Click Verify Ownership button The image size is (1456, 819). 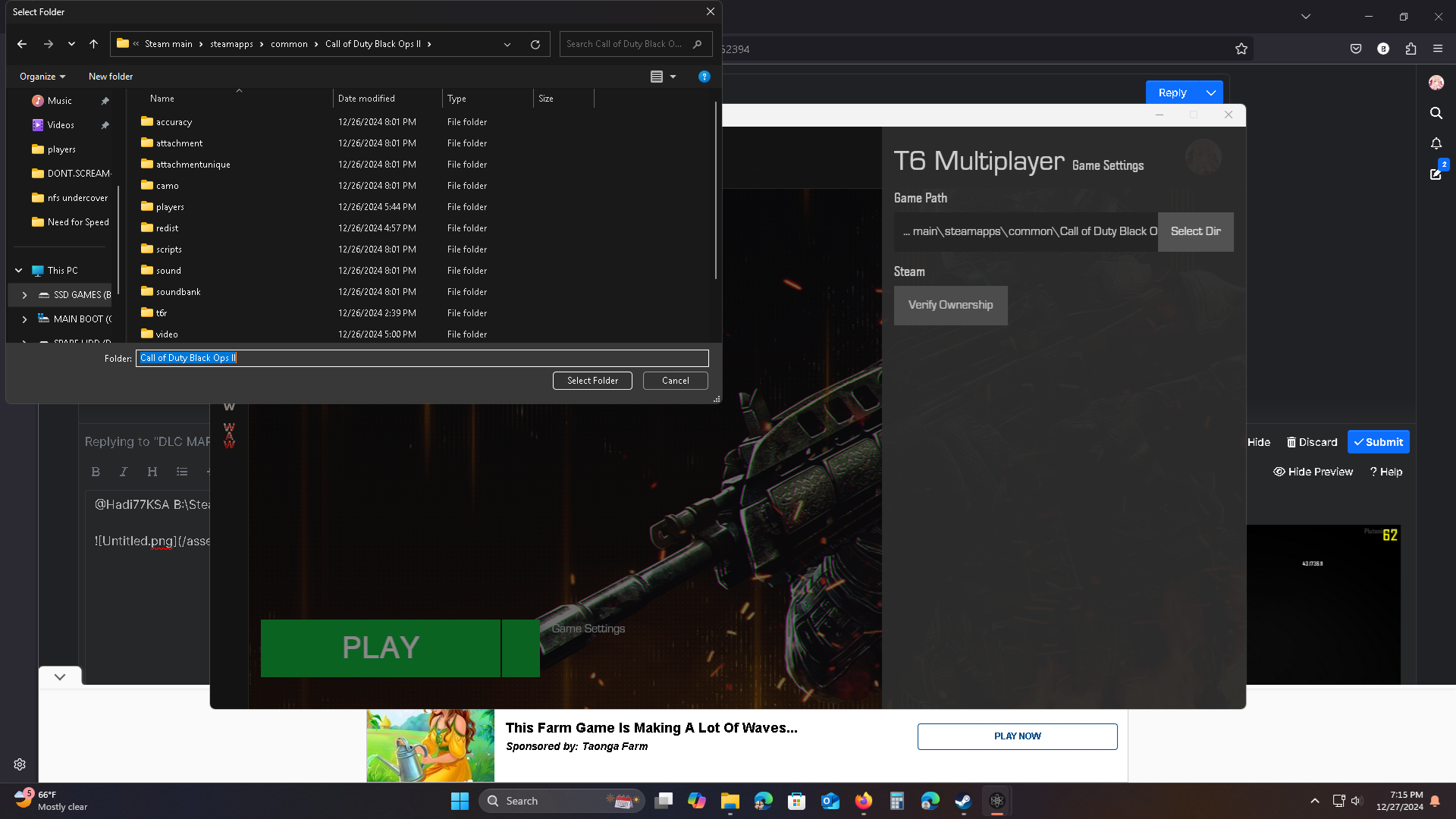(950, 305)
